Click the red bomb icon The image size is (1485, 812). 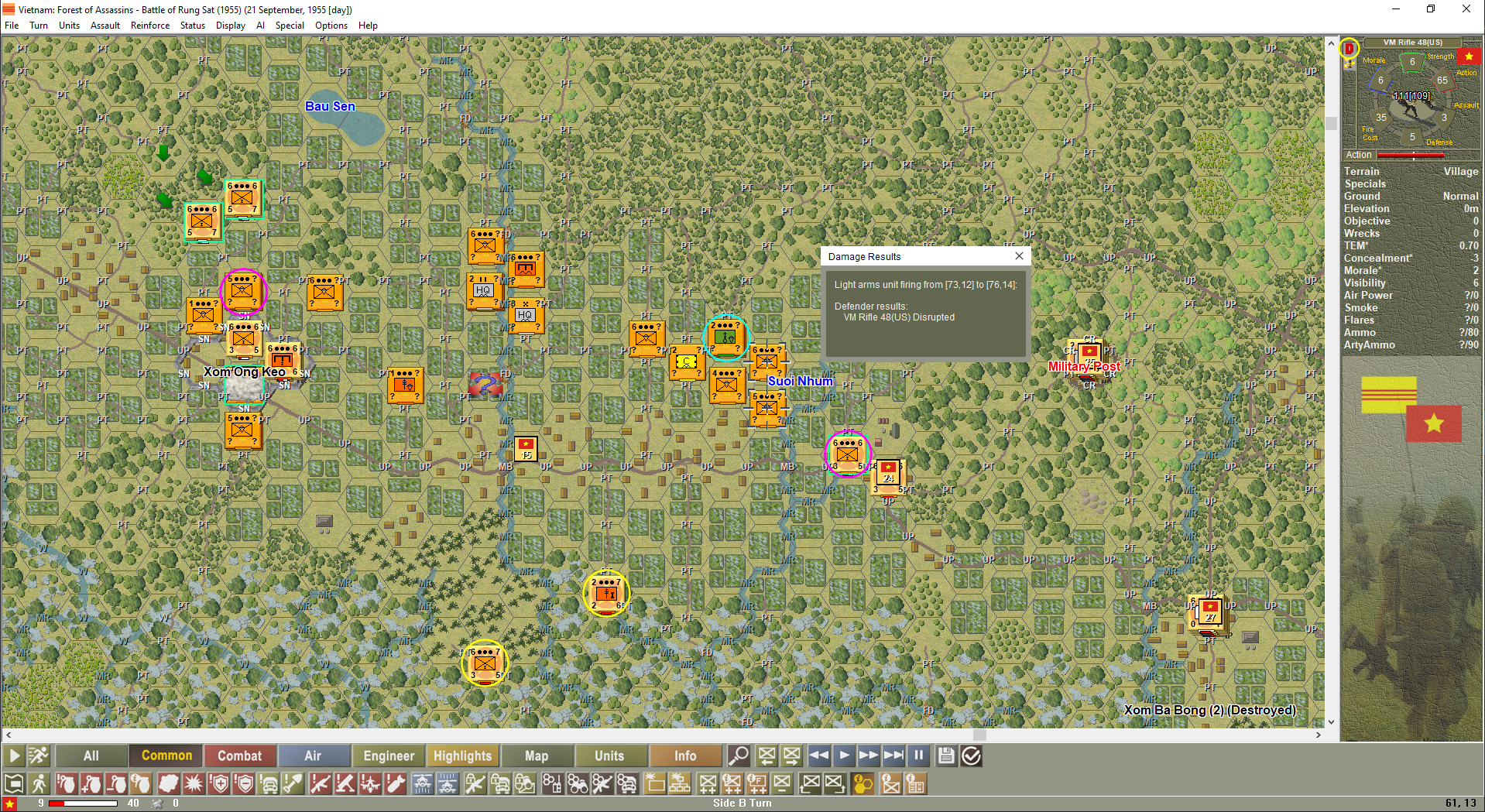pos(396,784)
